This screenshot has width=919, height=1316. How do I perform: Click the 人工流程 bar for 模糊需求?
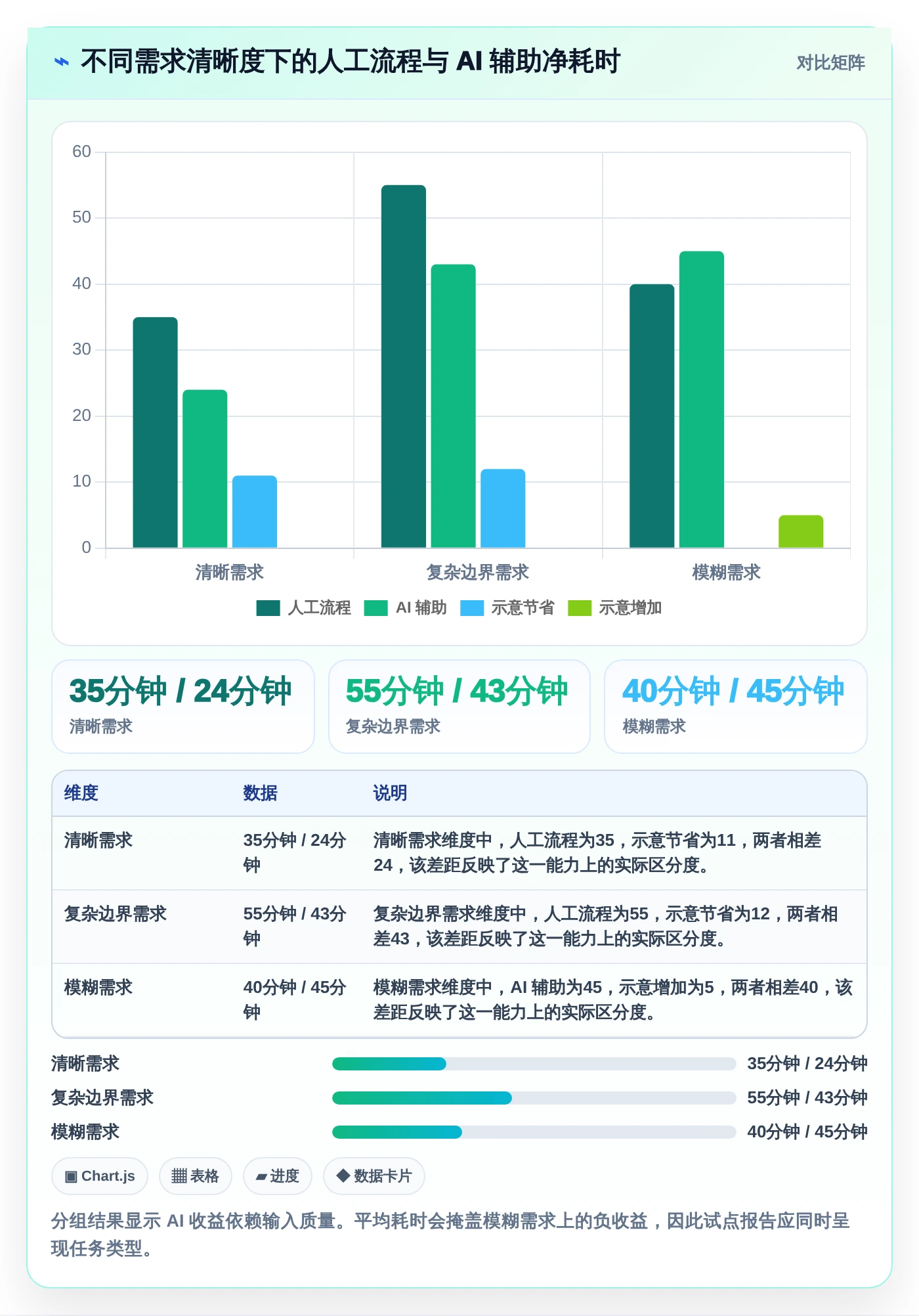coord(652,416)
